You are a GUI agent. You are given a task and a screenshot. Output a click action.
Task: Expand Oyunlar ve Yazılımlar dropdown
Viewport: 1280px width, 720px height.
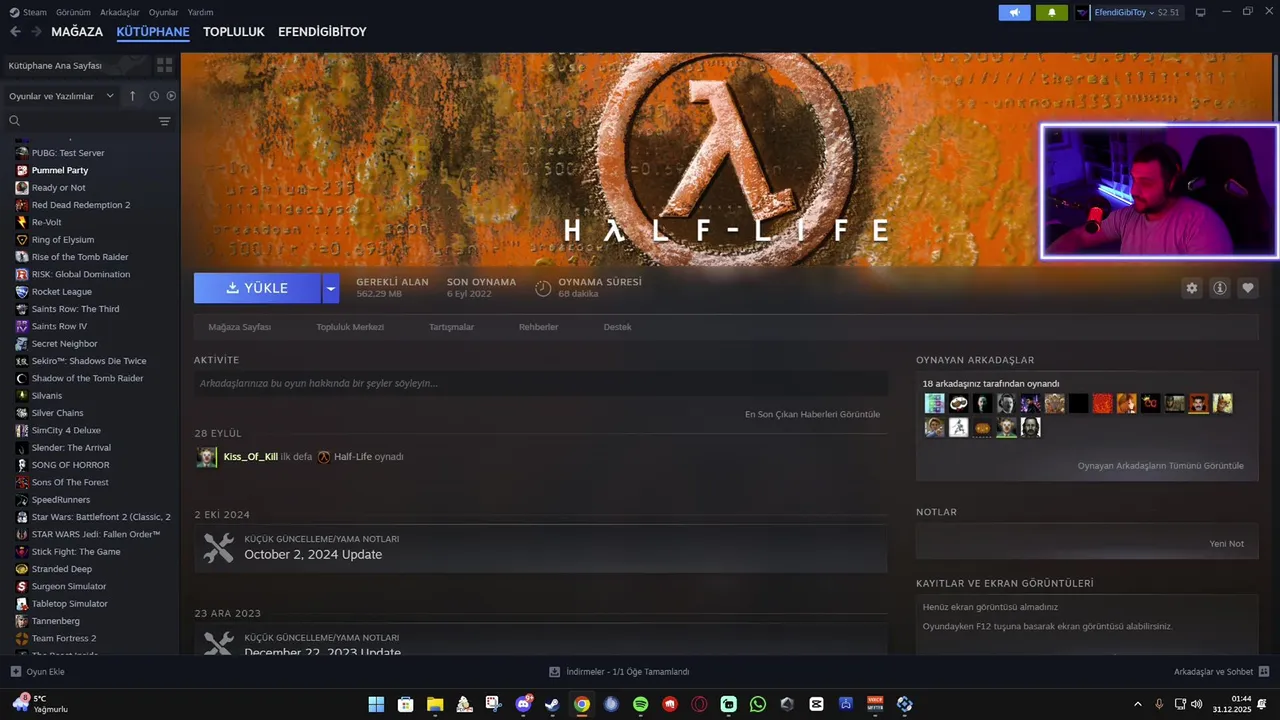coord(63,96)
